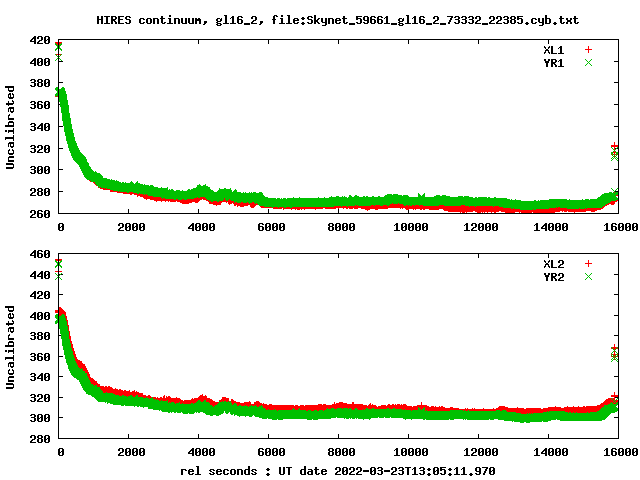Click the 8000 x-axis label of the top plot
This screenshot has width=640, height=480.
point(341,227)
